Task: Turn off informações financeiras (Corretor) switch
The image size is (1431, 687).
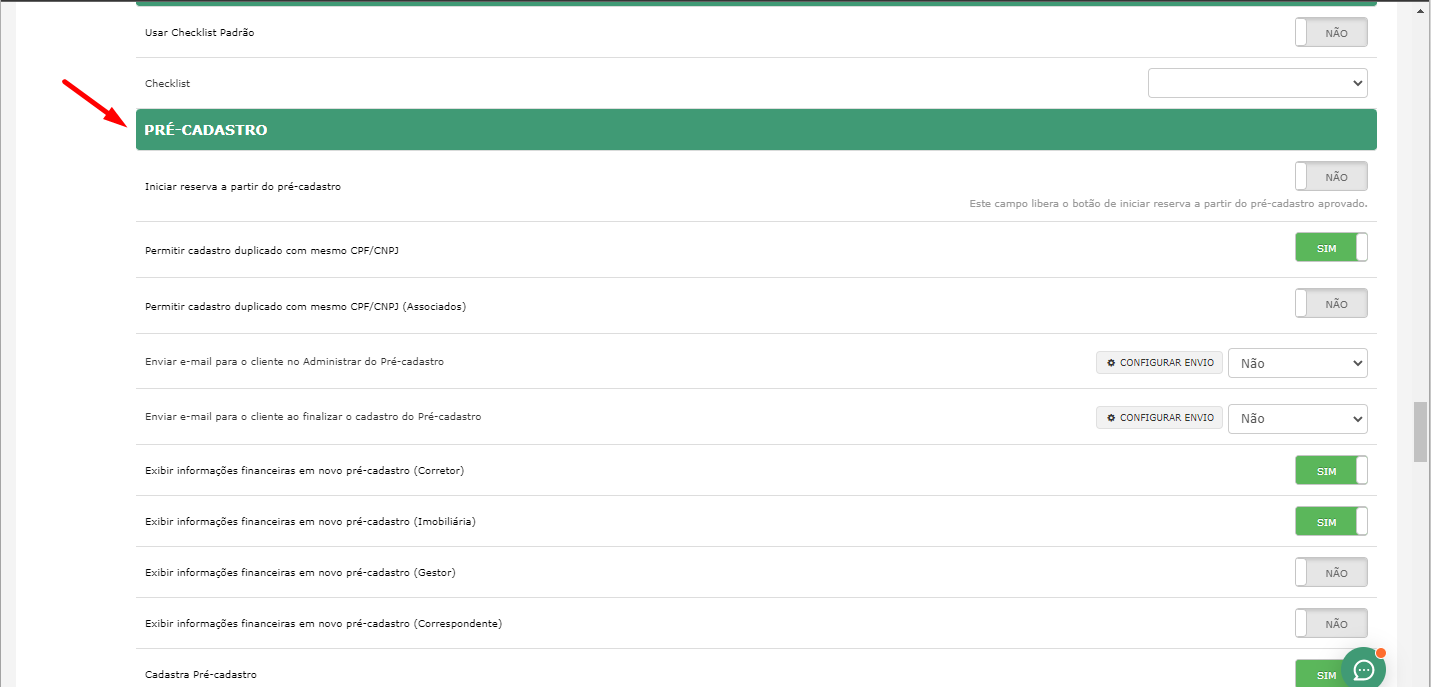Action: (1331, 470)
